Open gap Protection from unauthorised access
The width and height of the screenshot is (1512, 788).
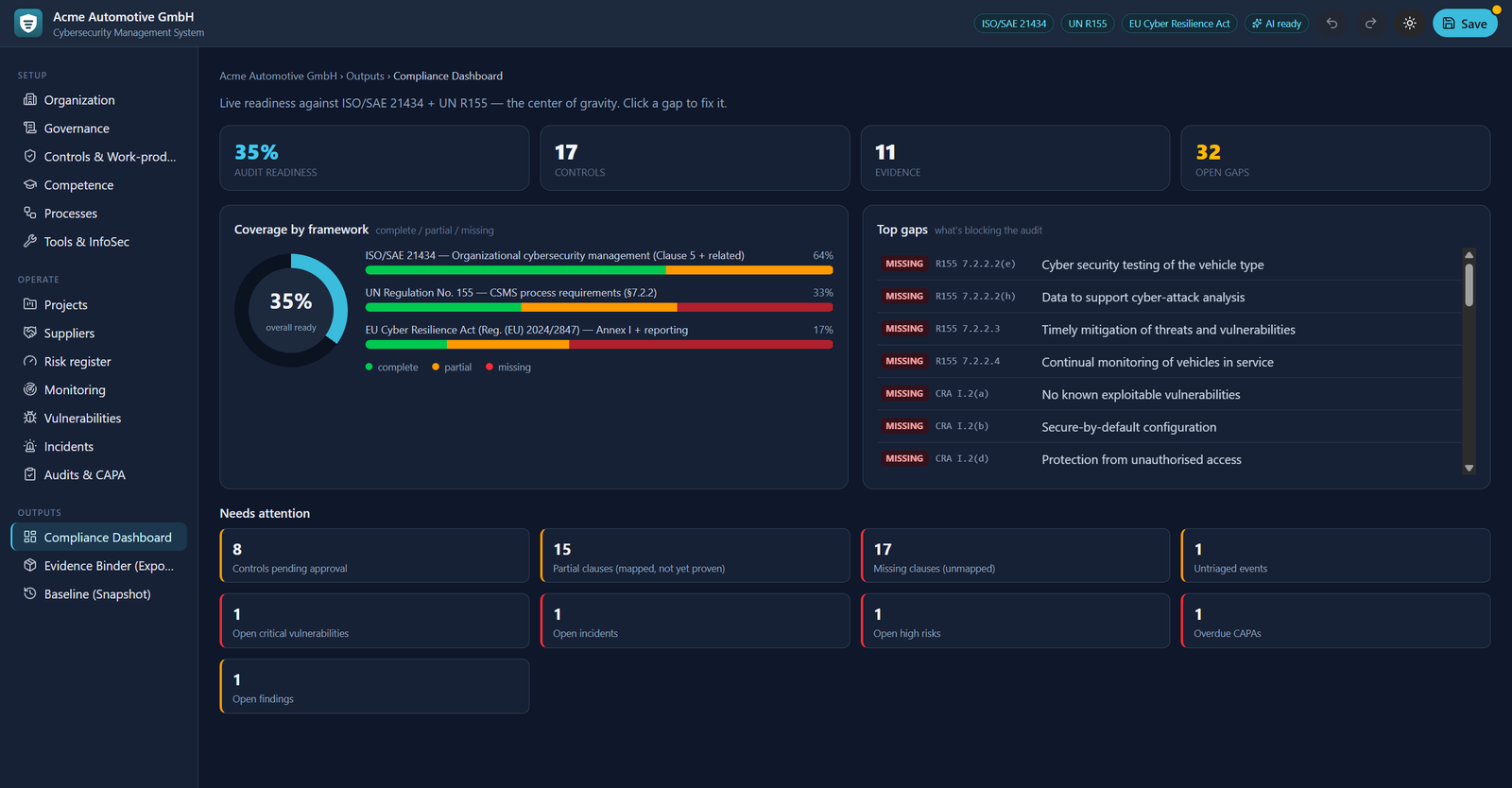point(1169,459)
